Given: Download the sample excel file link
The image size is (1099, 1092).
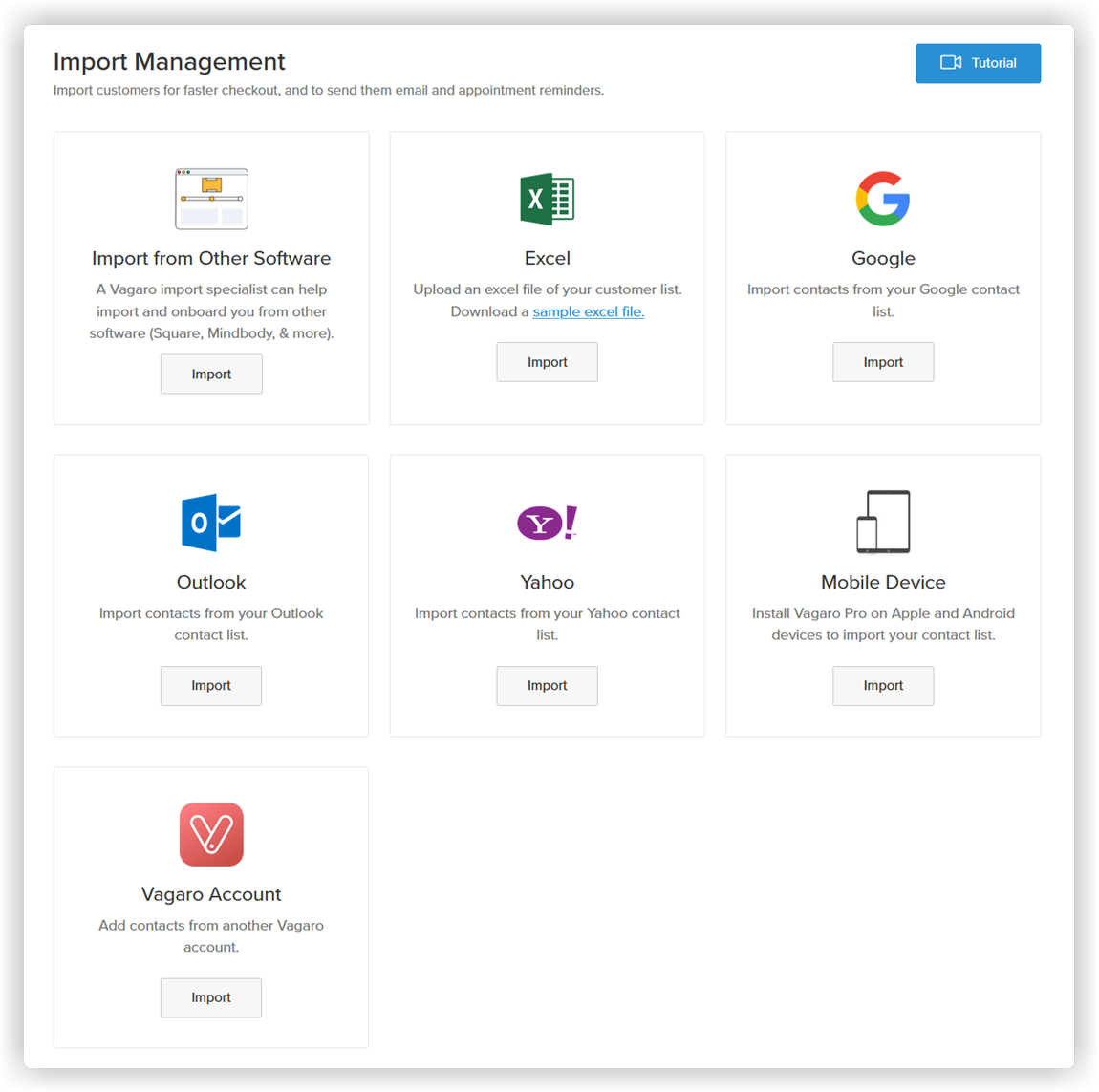Looking at the screenshot, I should click(588, 311).
